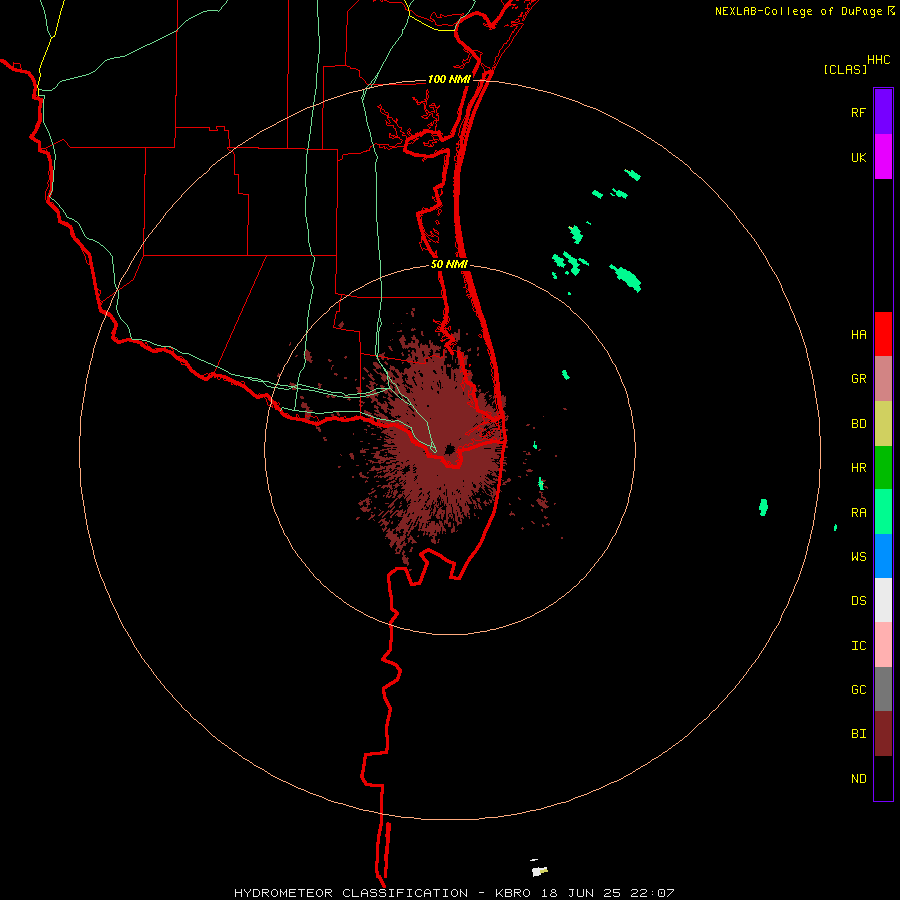Click the DS white legend swatch

click(883, 600)
